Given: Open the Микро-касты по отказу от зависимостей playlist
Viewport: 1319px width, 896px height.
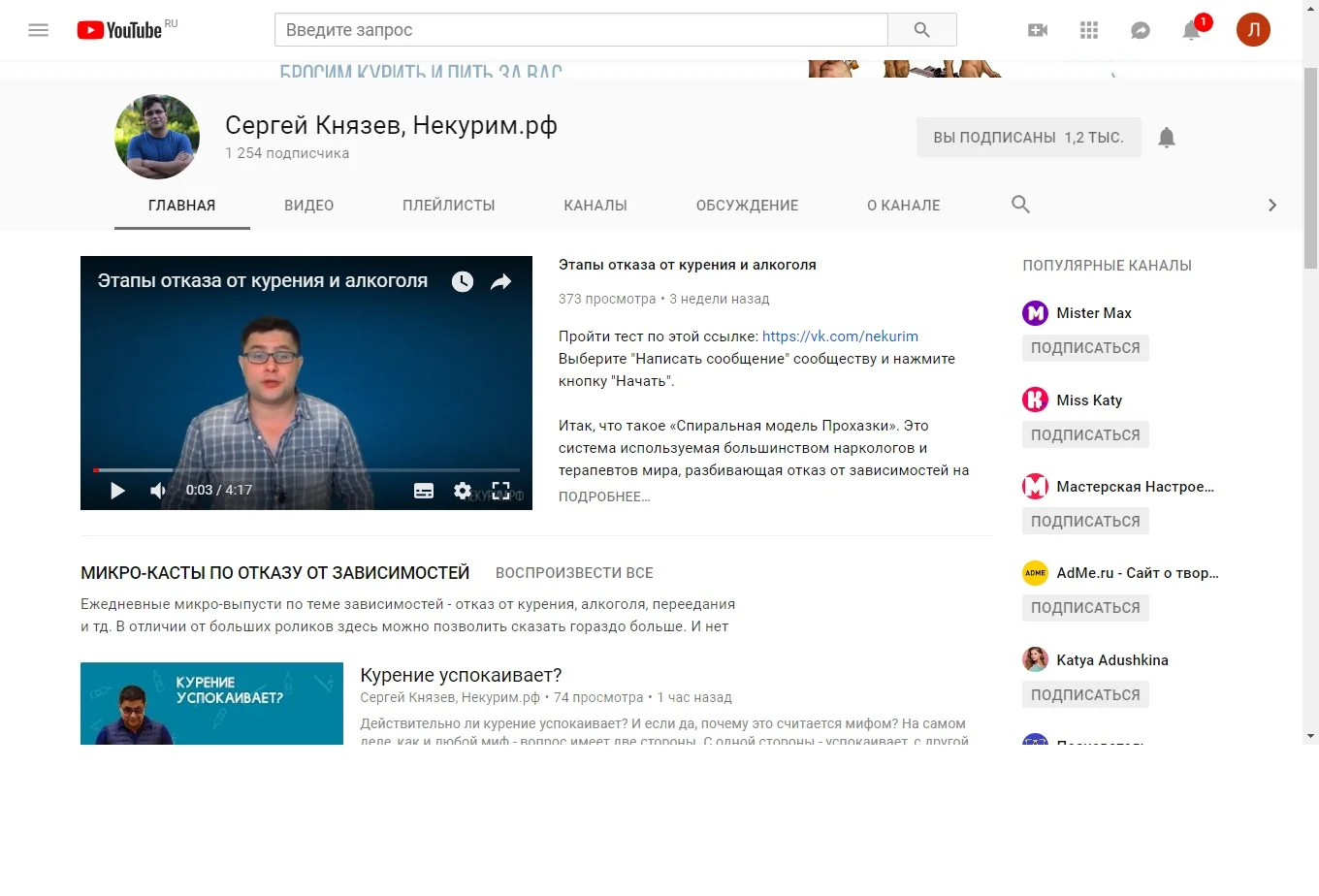Looking at the screenshot, I should (275, 573).
